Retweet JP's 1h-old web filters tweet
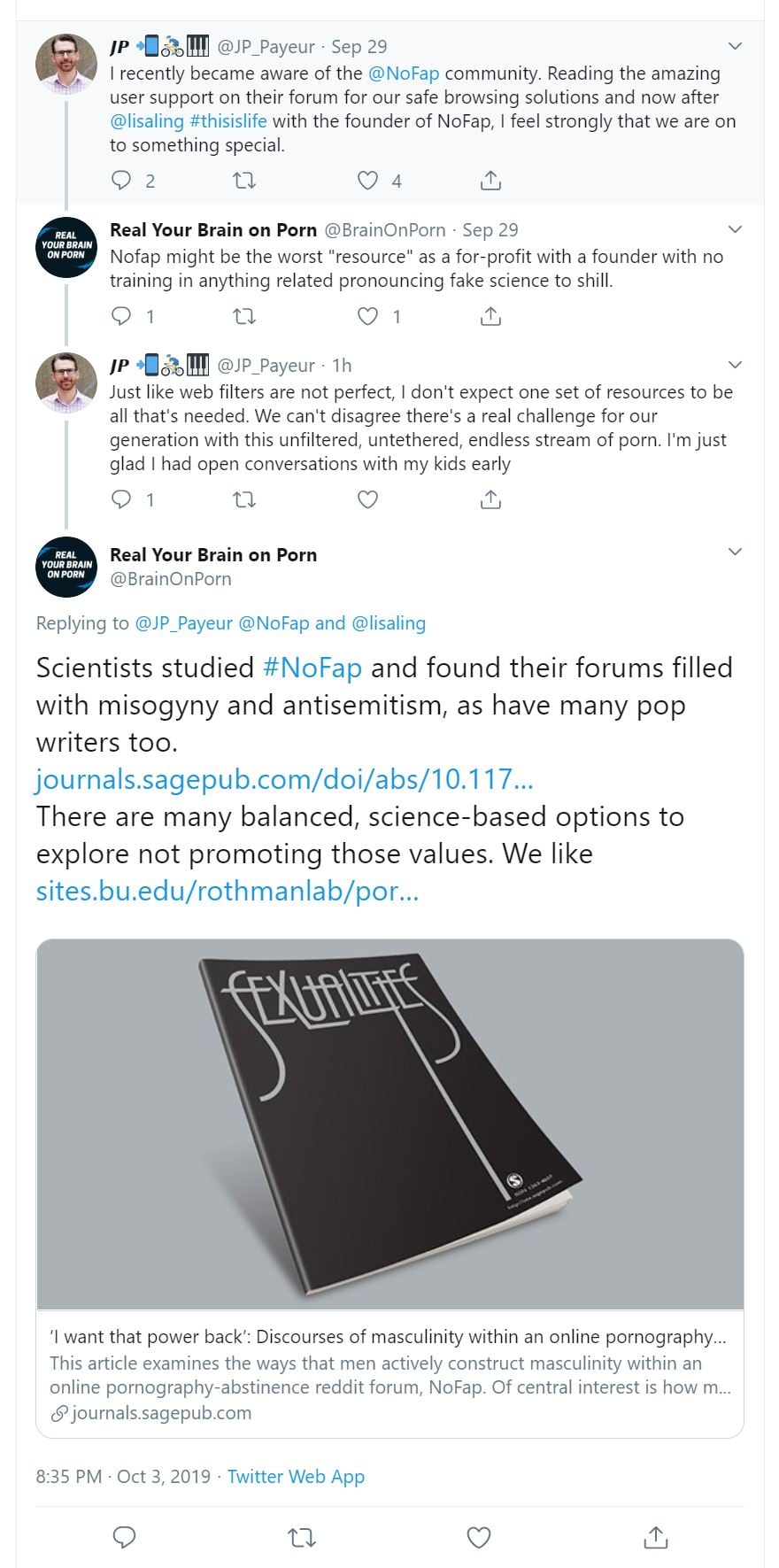Viewport: 779px width, 1568px height. pos(244,500)
